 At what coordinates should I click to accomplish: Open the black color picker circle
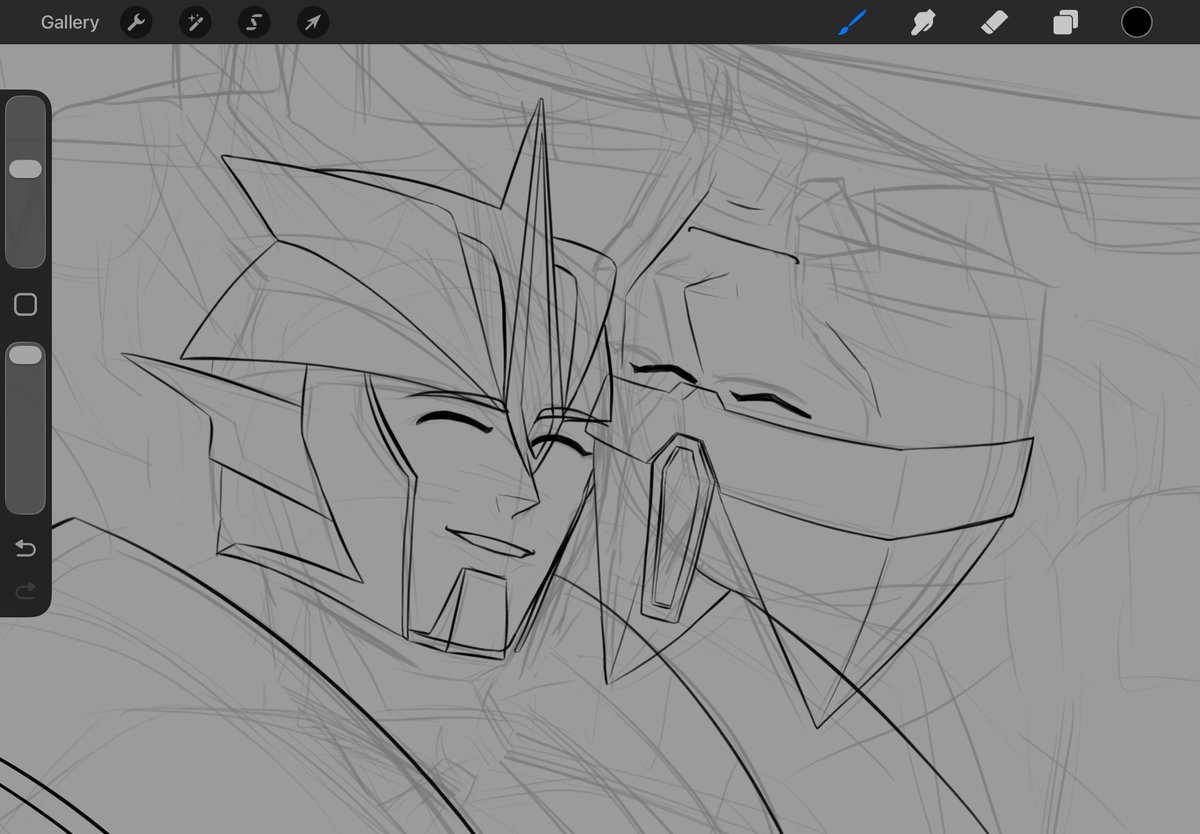pos(1136,22)
